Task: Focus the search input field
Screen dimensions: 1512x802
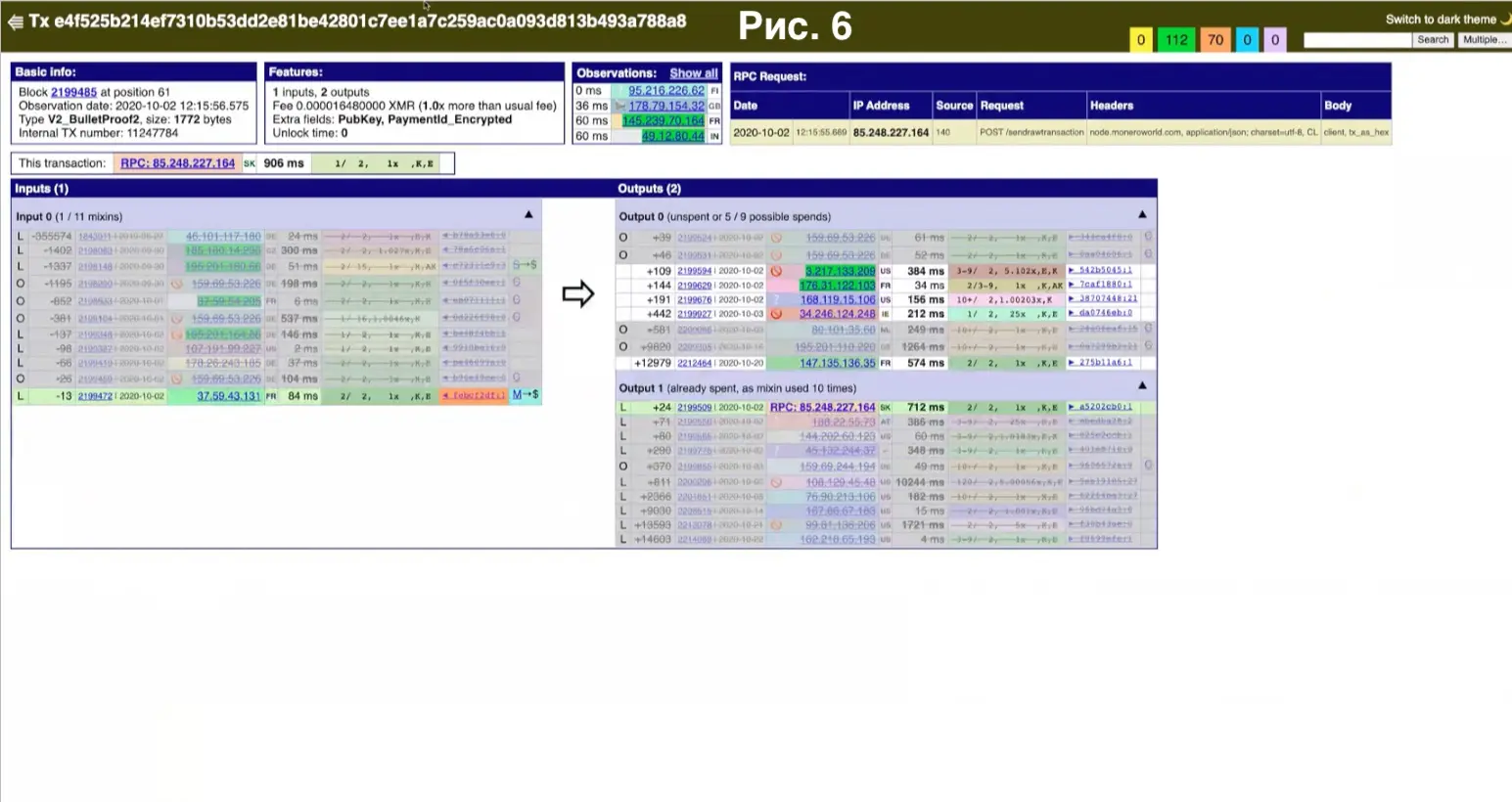Action: 1357,40
